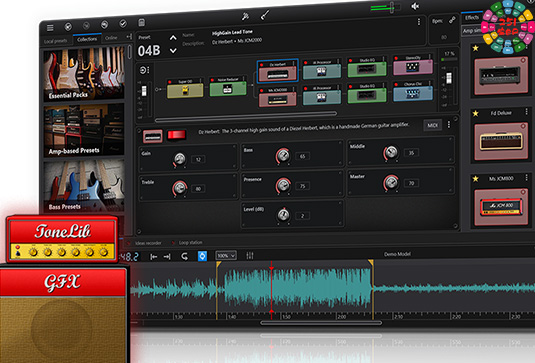535x363 pixels.
Task: Mute output with the speaker icon
Action: click(415, 6)
